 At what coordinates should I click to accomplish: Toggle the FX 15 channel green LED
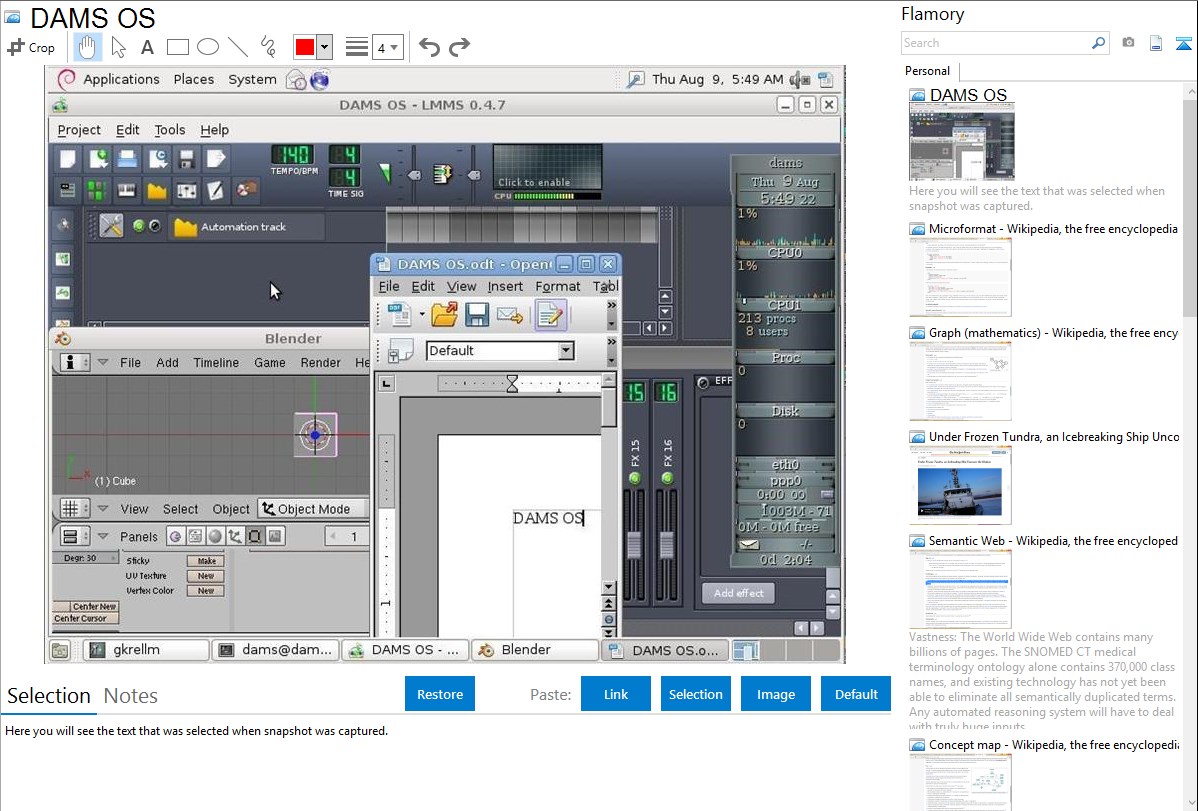click(634, 478)
